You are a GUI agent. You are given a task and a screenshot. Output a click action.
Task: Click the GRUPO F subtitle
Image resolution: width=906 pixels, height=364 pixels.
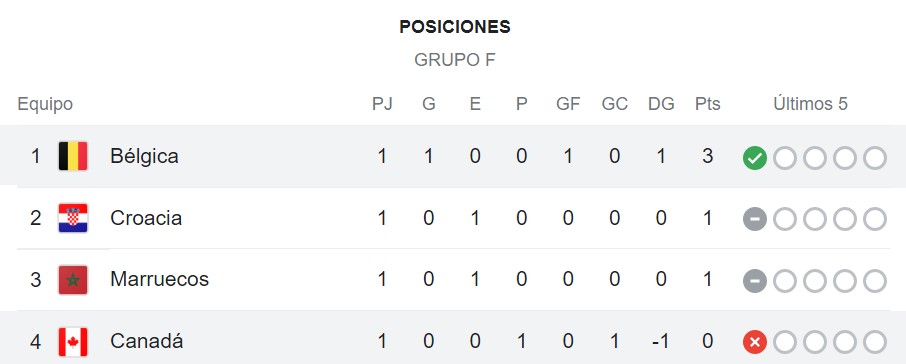pyautogui.click(x=455, y=60)
